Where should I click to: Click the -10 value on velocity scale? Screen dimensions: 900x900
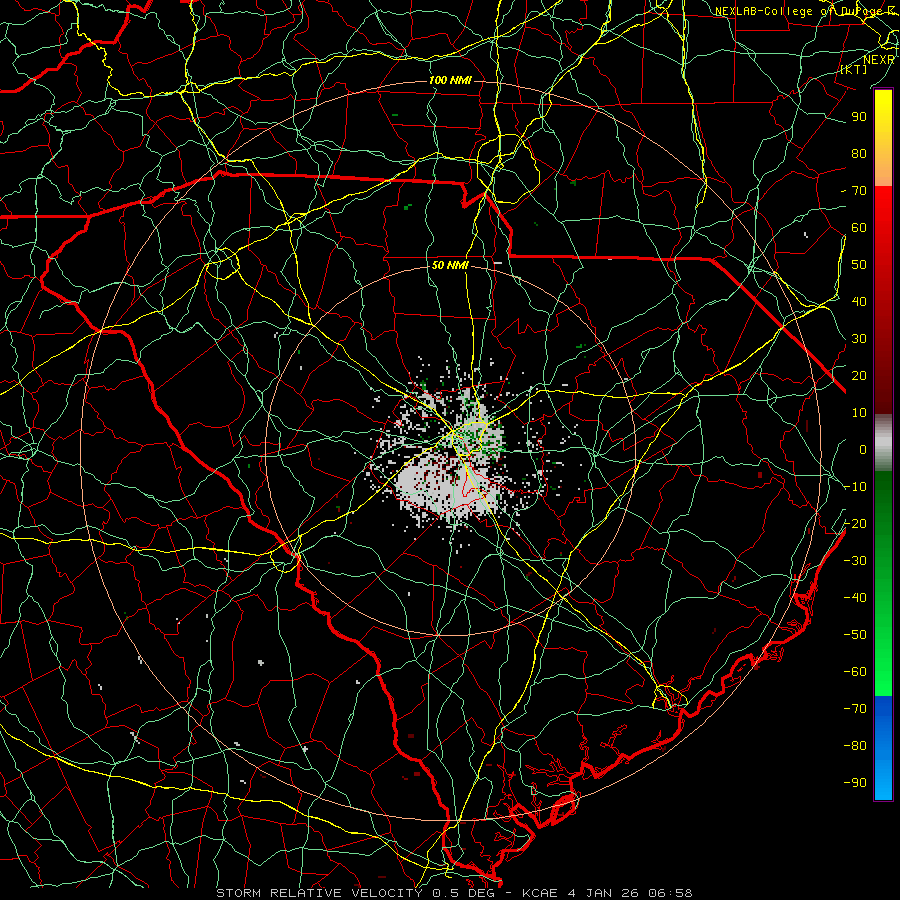click(x=855, y=487)
